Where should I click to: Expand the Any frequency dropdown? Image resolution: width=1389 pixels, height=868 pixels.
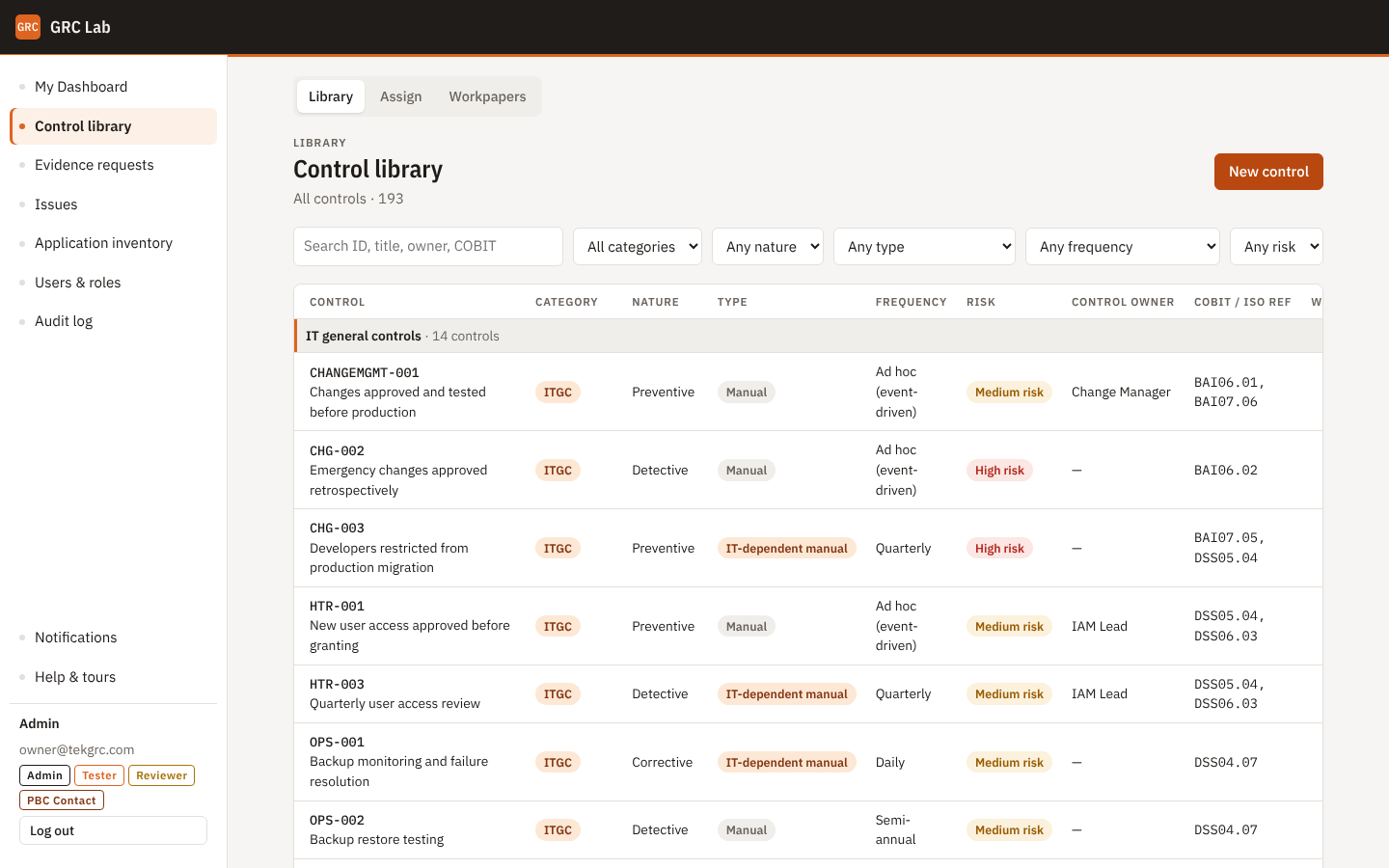point(1123,246)
